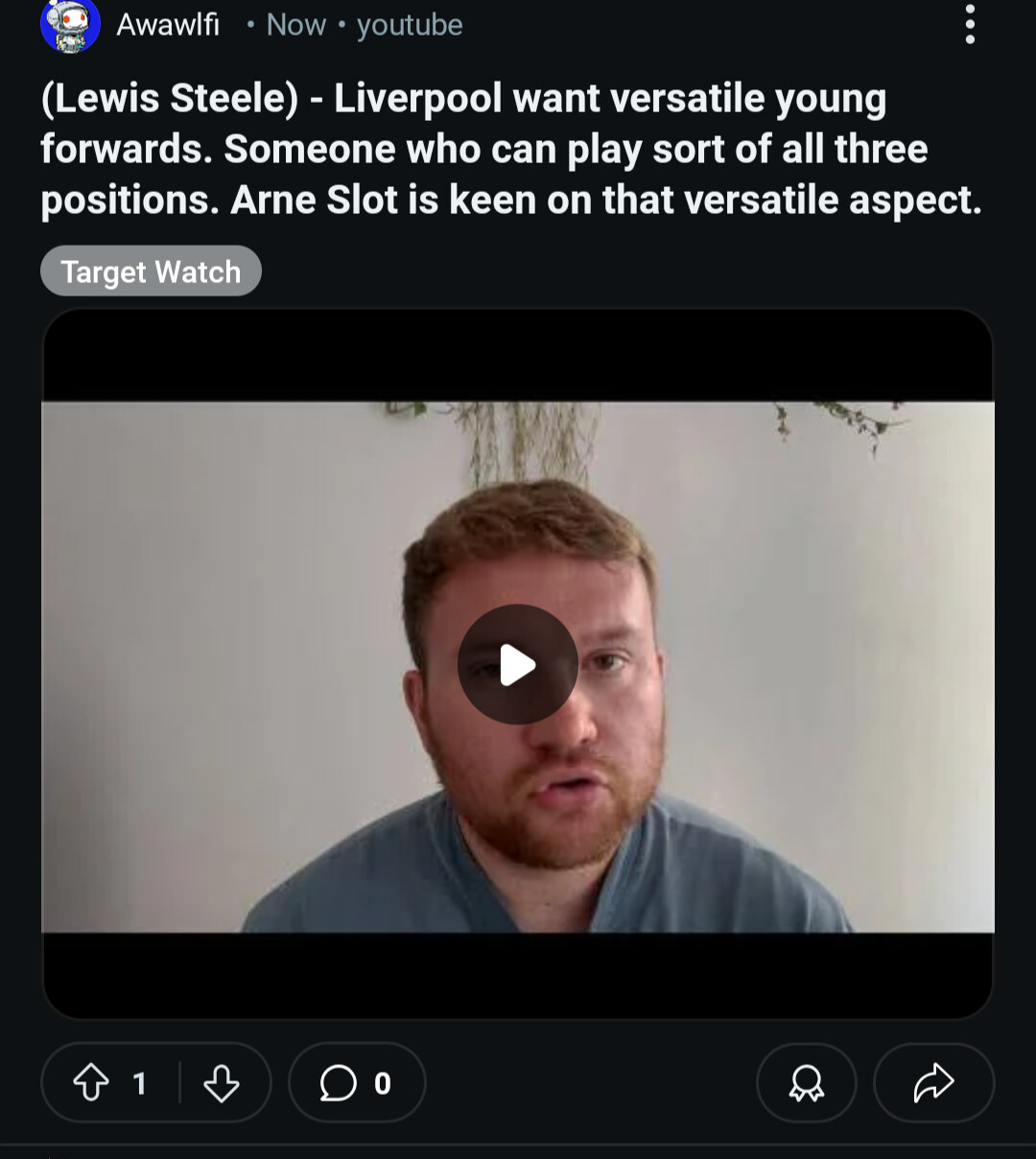Downvote the post with the down arrow
Viewport: 1036px width, 1159px height.
222,1083
